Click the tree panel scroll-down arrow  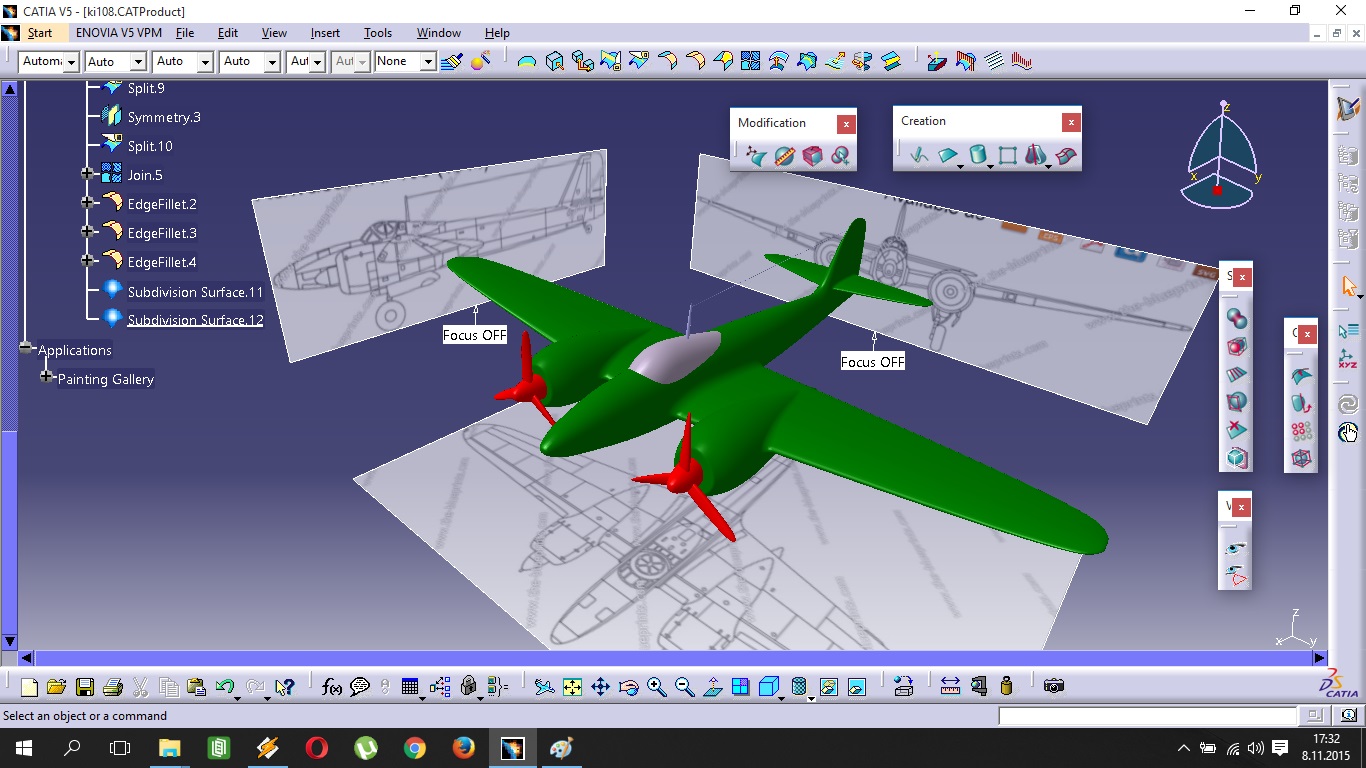[10, 641]
